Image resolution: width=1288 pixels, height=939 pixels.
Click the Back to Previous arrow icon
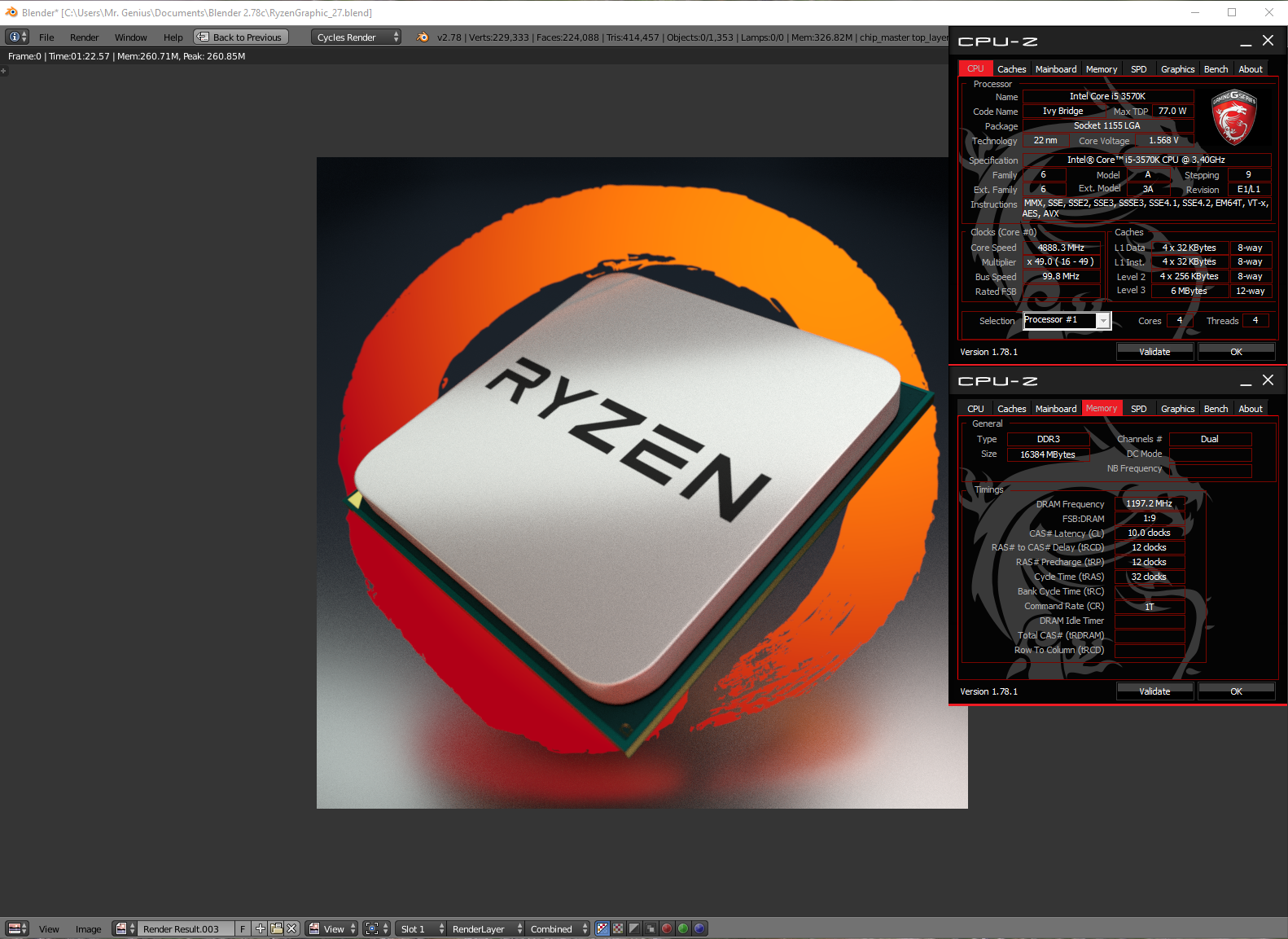203,37
